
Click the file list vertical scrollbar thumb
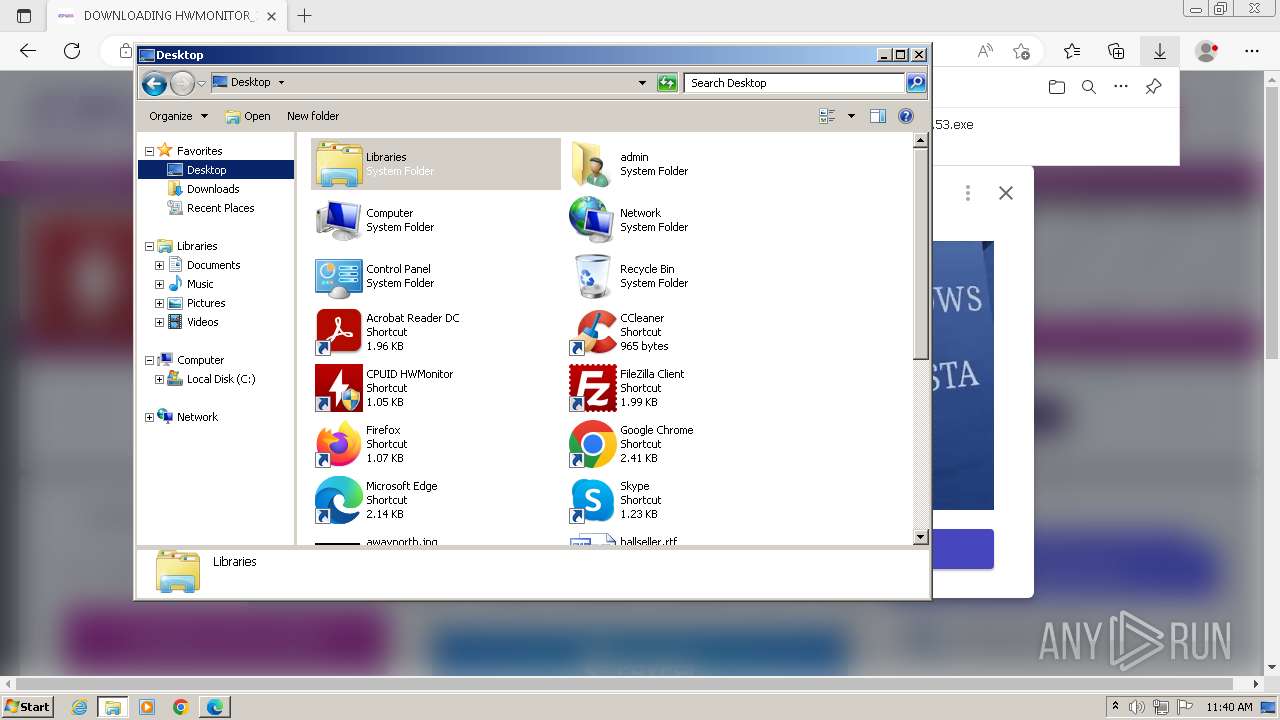tap(921, 255)
